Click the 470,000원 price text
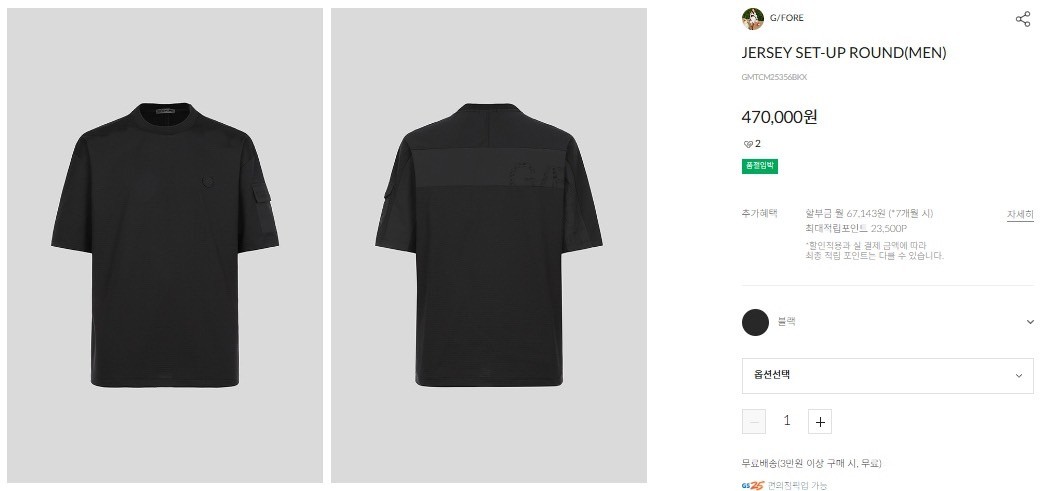Screen dimensions: 1054x491 pyautogui.click(x=779, y=117)
